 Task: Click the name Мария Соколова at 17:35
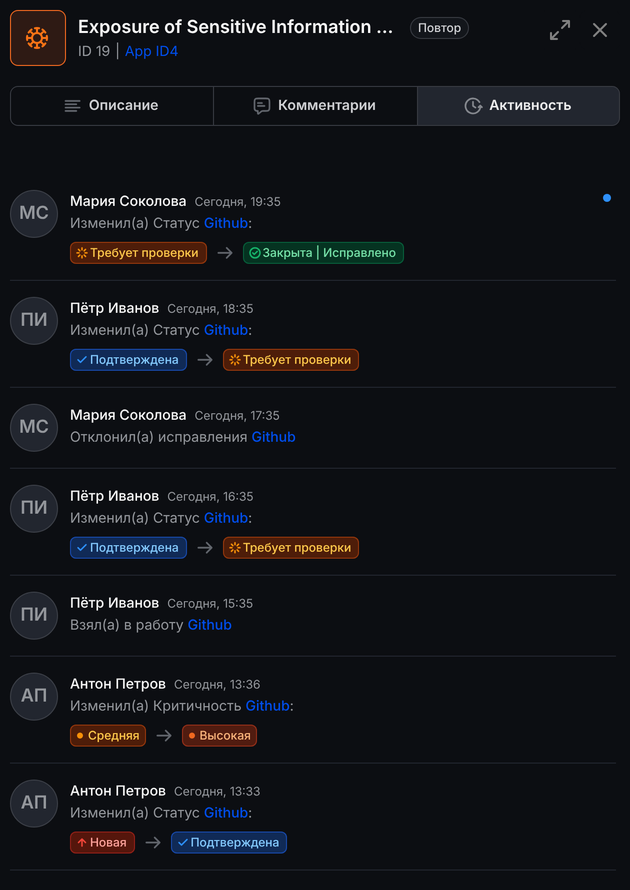128,415
